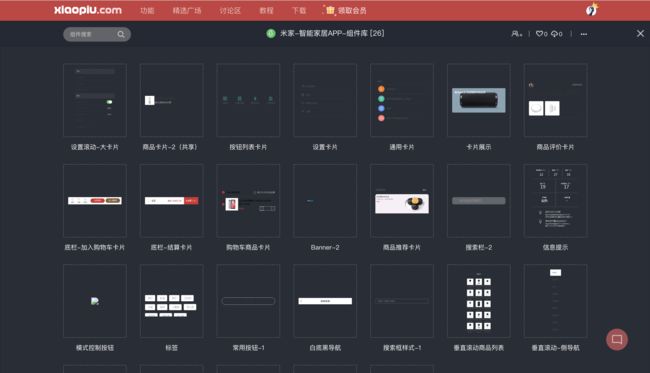This screenshot has height=373, width=650.
Task: Open the red chat feedback bubble
Action: click(617, 340)
